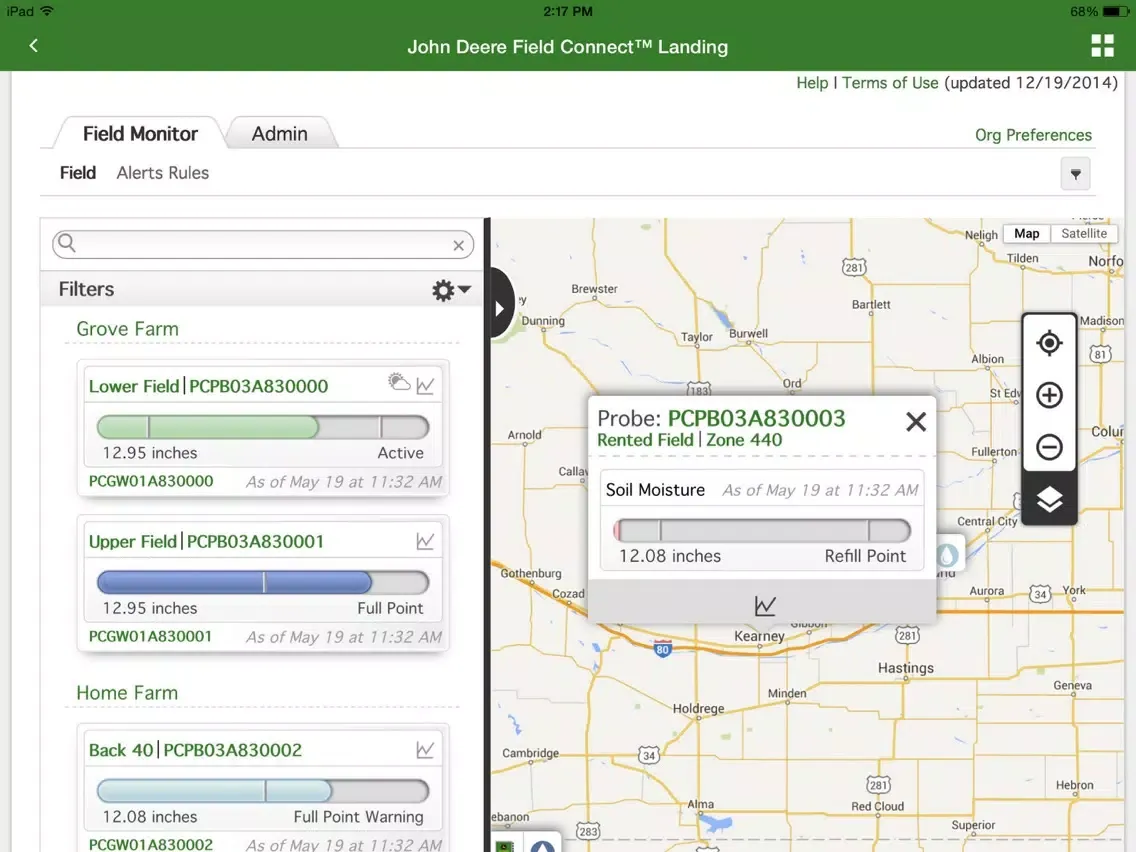The height and width of the screenshot is (852, 1136).
Task: Click Hastings city label on map
Action: [905, 667]
